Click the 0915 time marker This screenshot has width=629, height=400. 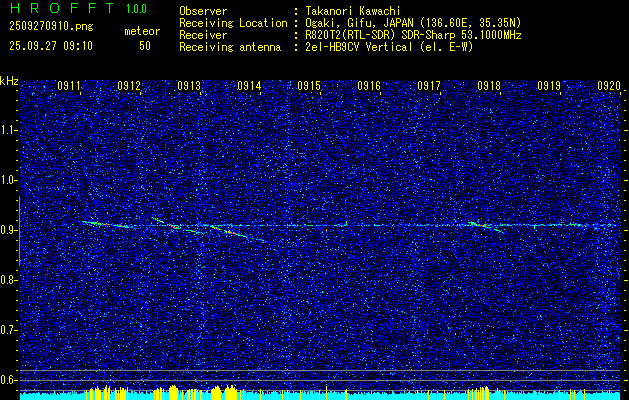click(x=309, y=86)
